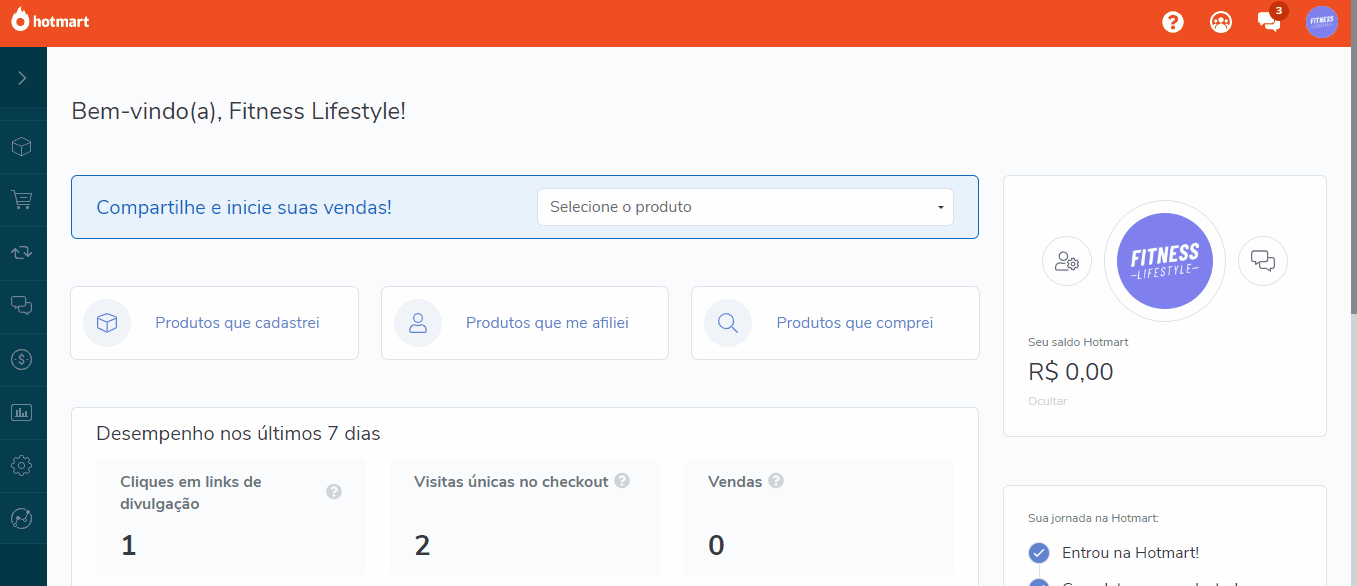The width and height of the screenshot is (1357, 586).
Task: Open the community people icon in header
Action: click(x=1221, y=22)
